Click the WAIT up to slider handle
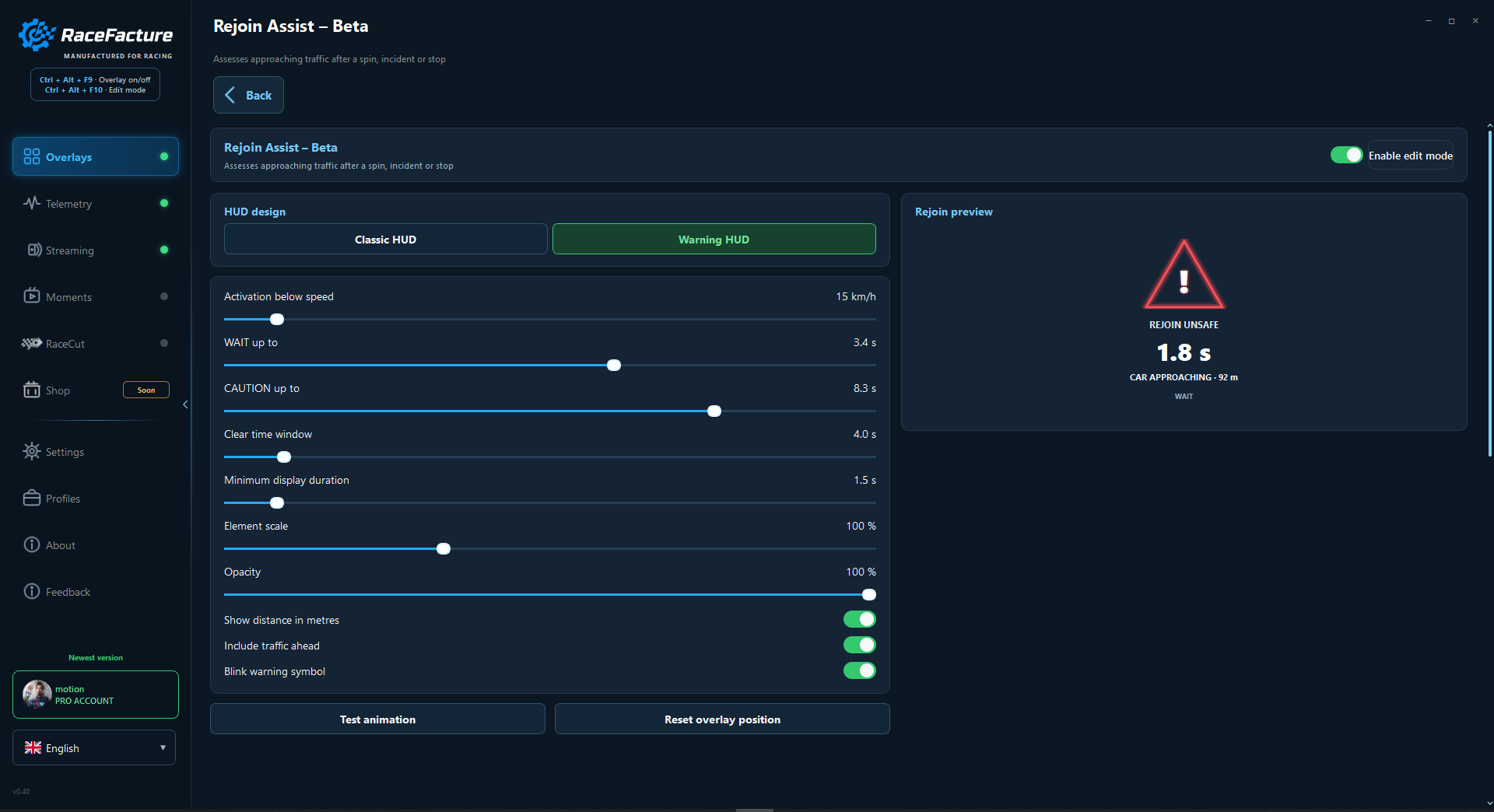The width and height of the screenshot is (1494, 812). (x=614, y=365)
